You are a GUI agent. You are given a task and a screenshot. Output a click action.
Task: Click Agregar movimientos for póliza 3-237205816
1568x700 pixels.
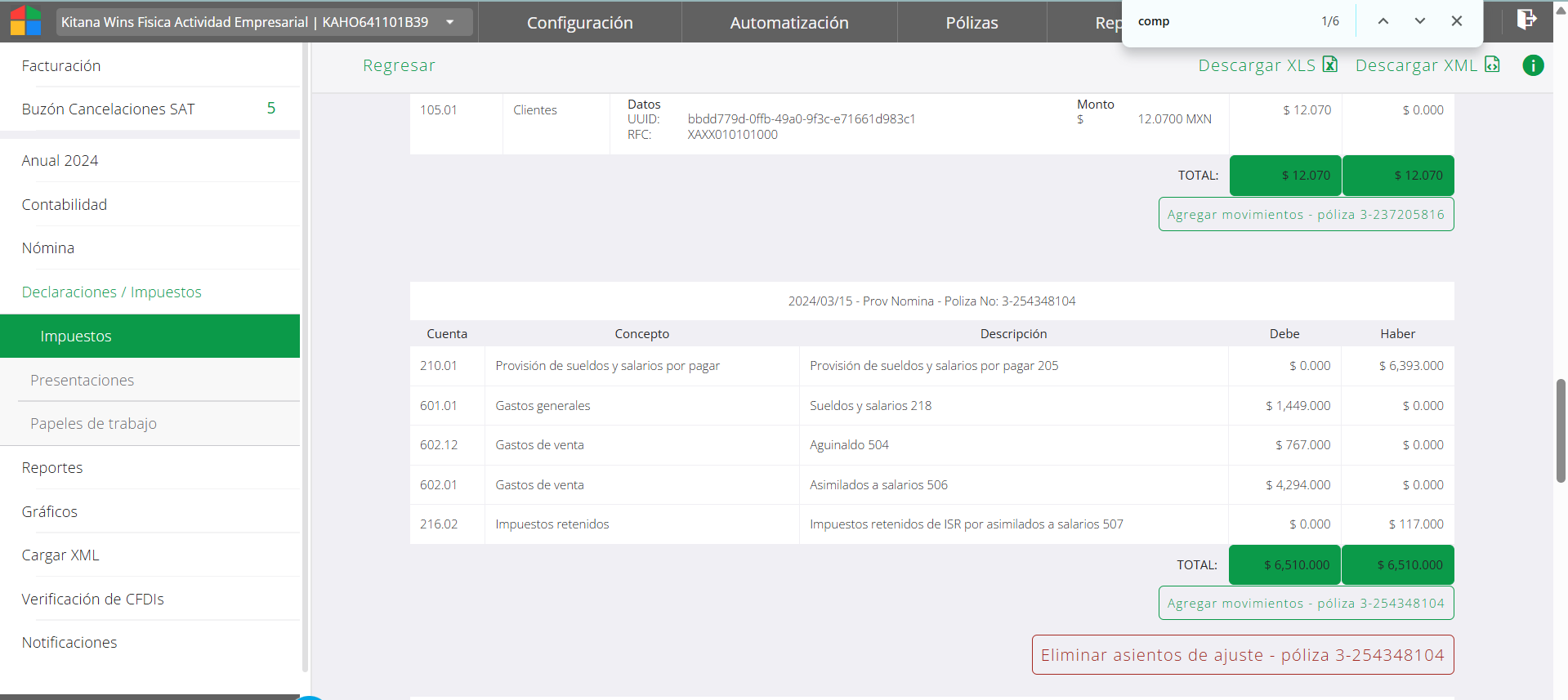pos(1306,214)
